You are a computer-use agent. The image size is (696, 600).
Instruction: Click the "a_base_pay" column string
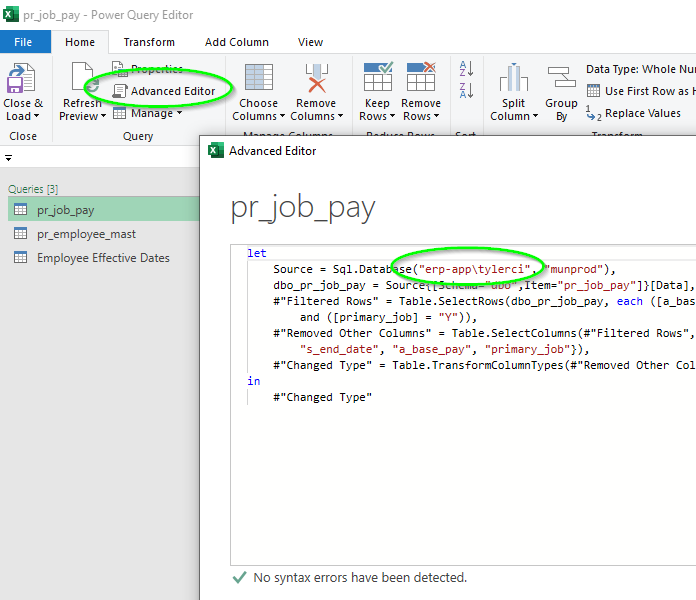[x=431, y=350]
